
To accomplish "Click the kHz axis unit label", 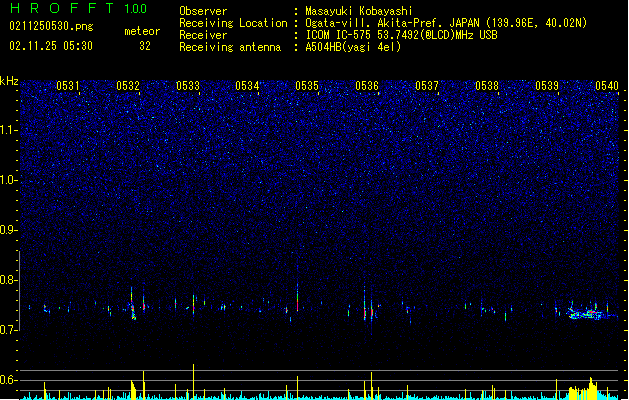I will [9, 81].
